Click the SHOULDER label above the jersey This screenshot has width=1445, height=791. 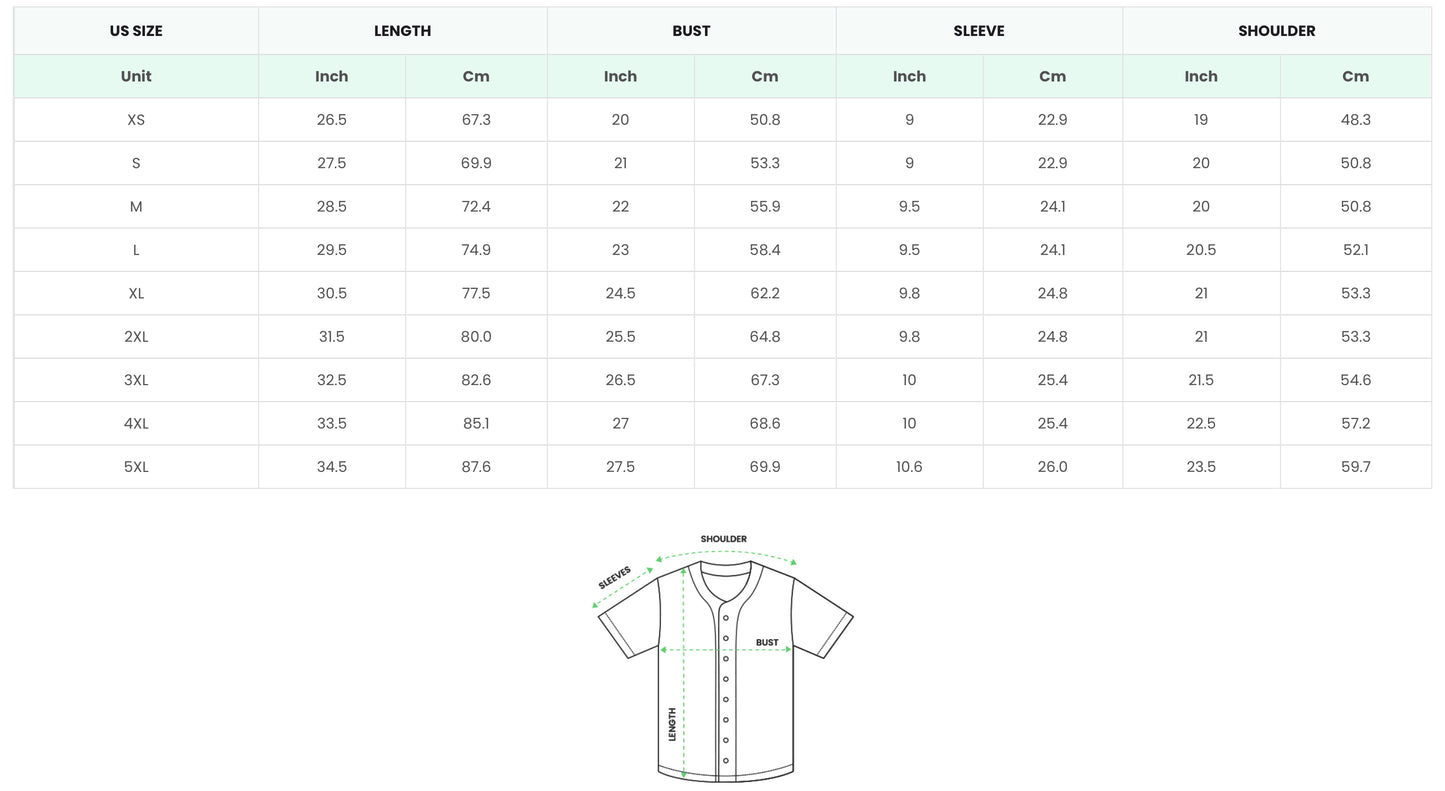[x=723, y=540]
